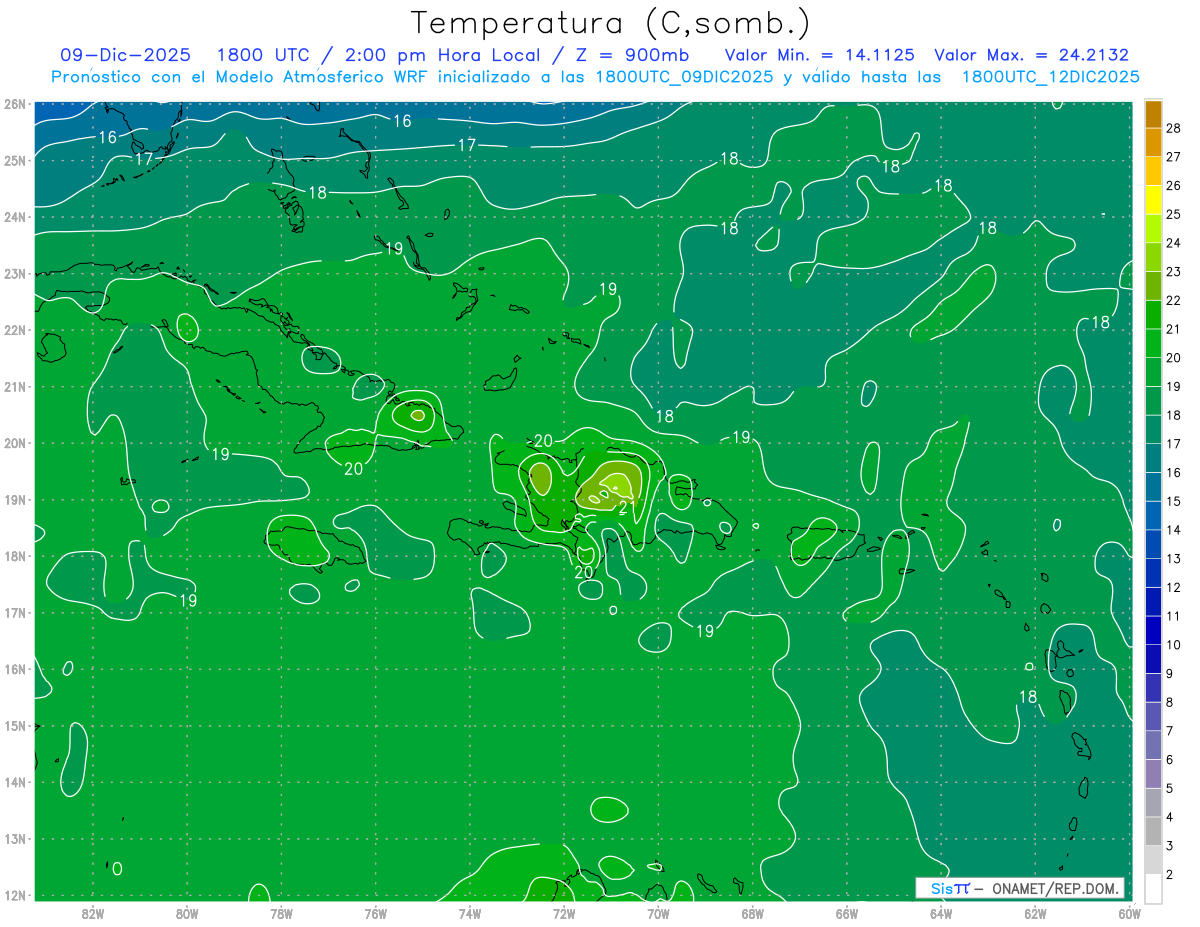Click the "1800 UTC" time text
The width and height of the screenshot is (1200, 927).
(x=267, y=55)
